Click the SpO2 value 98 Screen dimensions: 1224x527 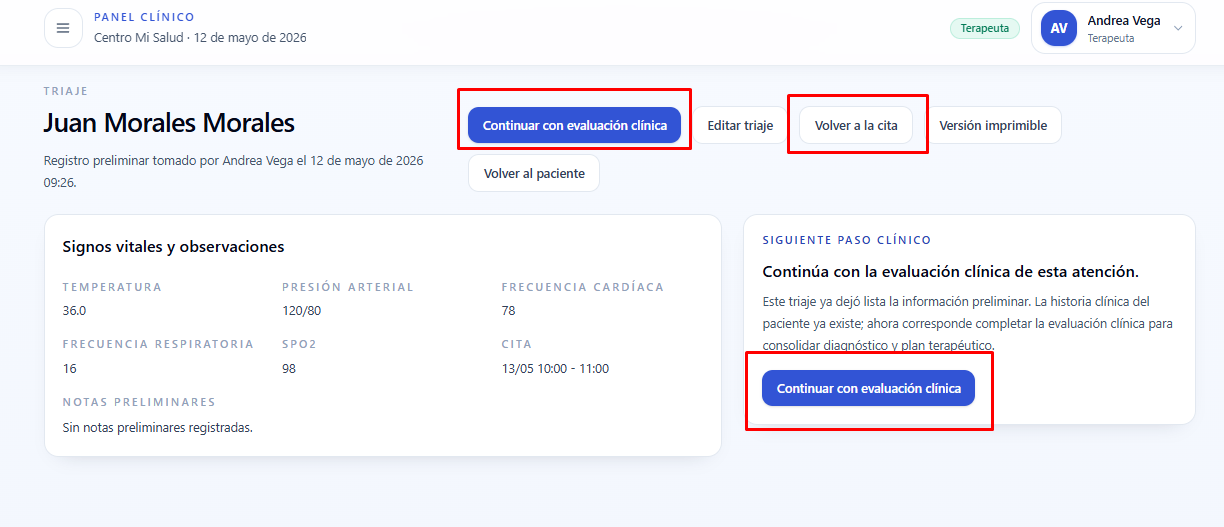pos(289,368)
